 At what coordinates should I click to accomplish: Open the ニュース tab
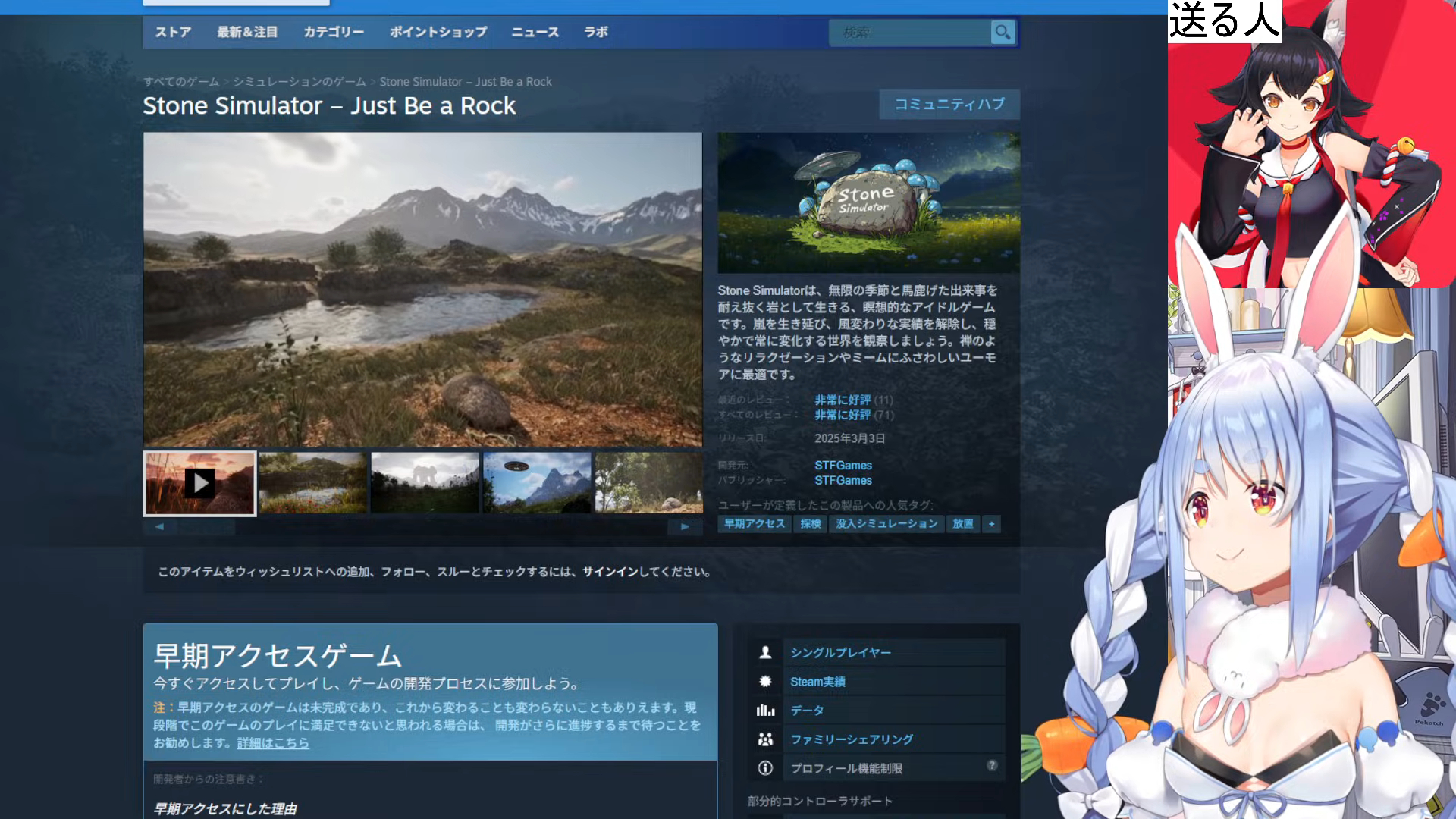(535, 32)
